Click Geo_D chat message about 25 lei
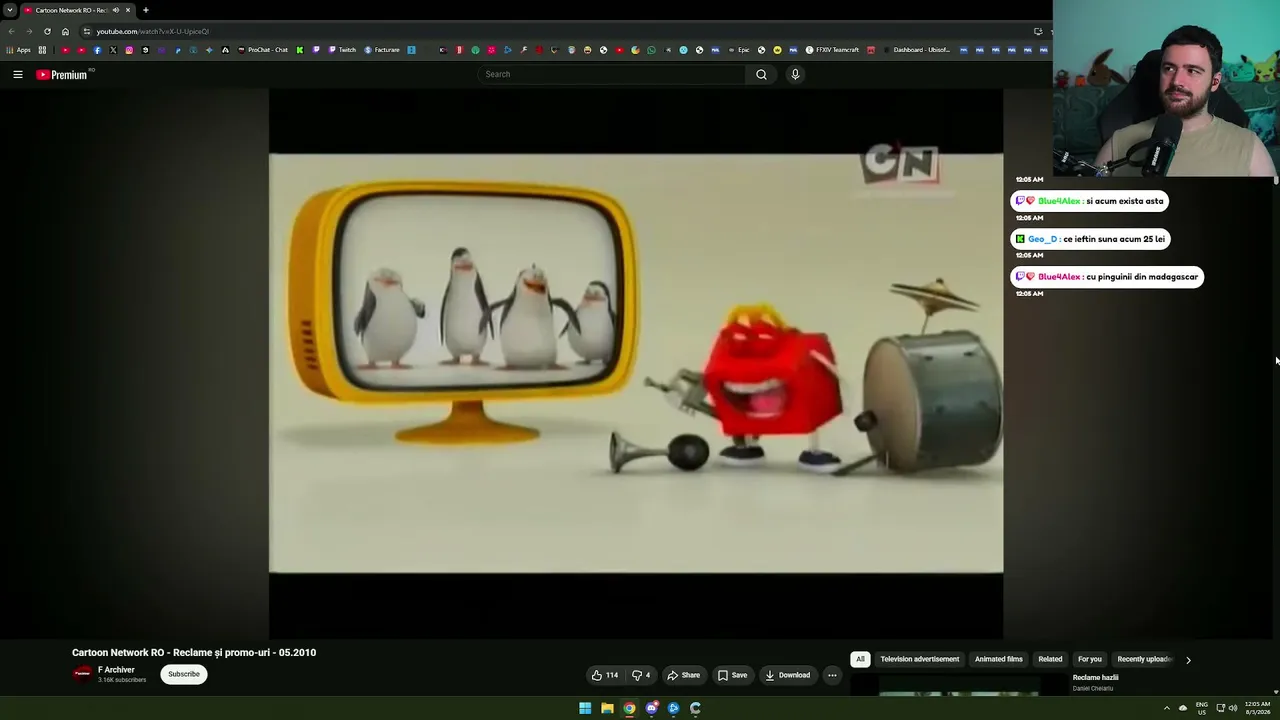Screen dimensions: 1280x720 coord(1090,239)
